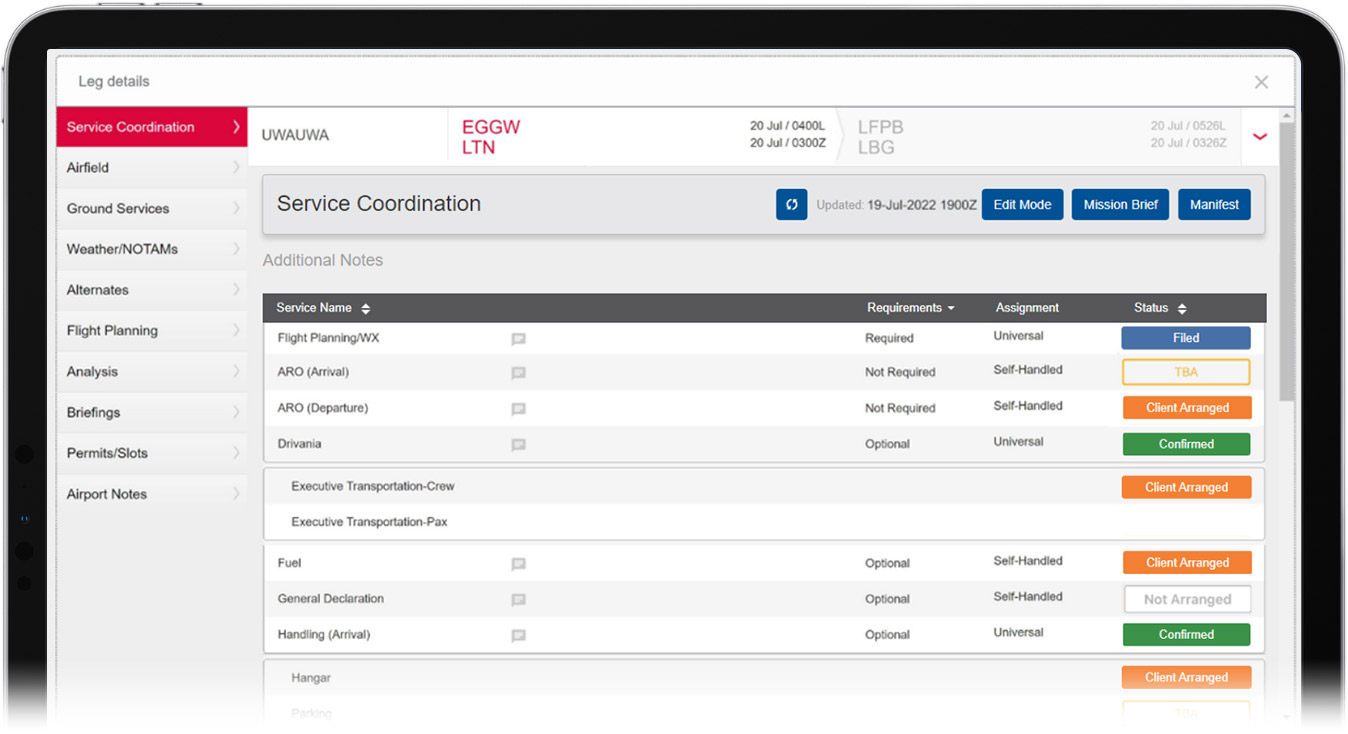Open the Fuel row comment icon
The image size is (1348, 734).
pyautogui.click(x=518, y=564)
